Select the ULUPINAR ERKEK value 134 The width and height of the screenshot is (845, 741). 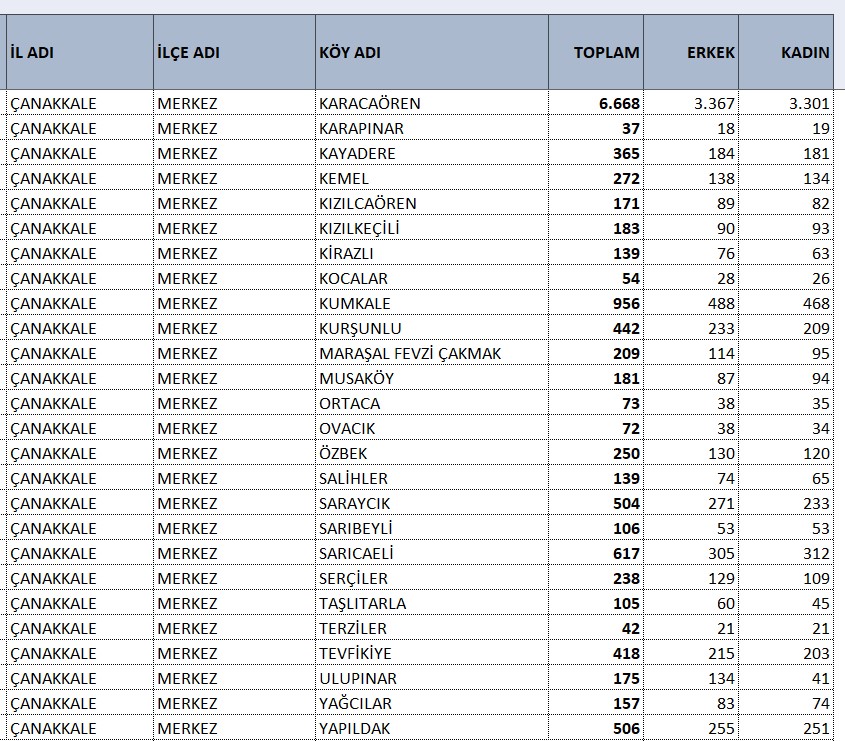pyautogui.click(x=690, y=678)
